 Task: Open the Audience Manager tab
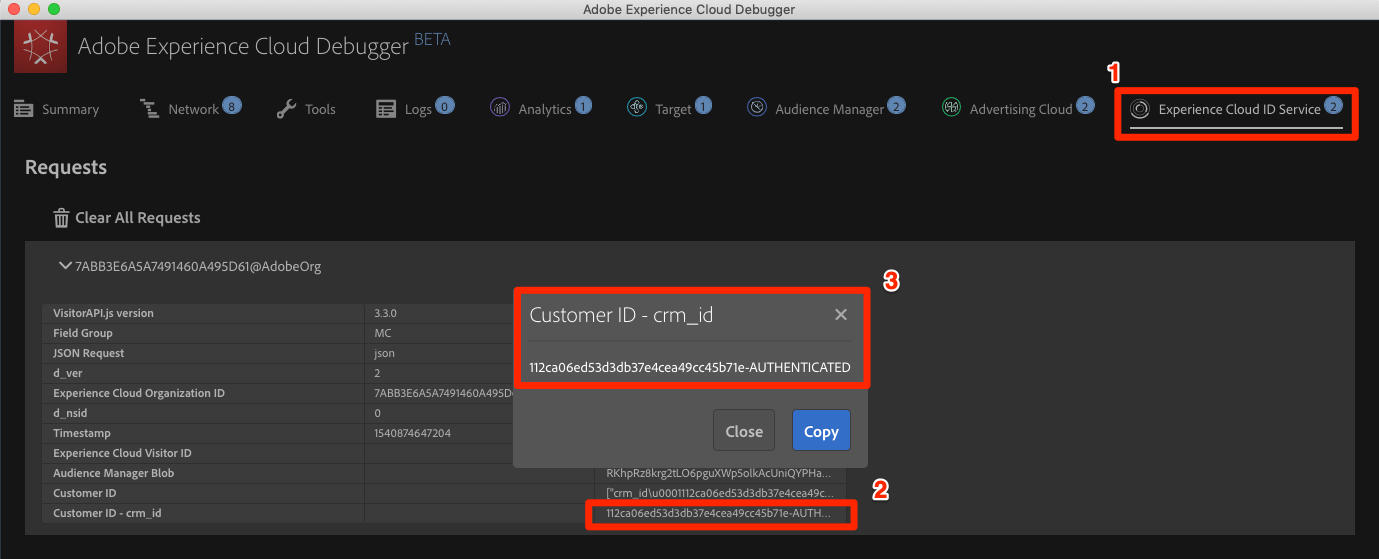point(826,107)
